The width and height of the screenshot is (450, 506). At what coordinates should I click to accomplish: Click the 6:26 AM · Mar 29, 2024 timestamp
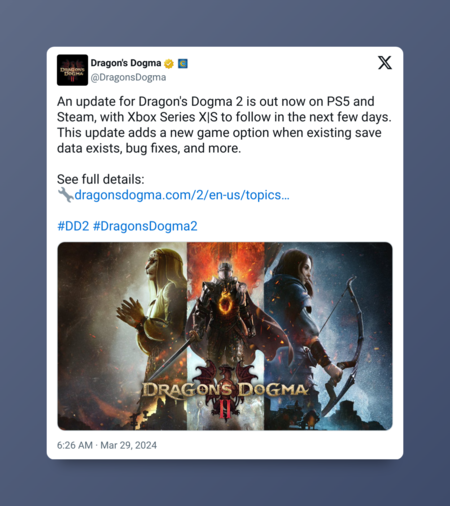pos(107,445)
